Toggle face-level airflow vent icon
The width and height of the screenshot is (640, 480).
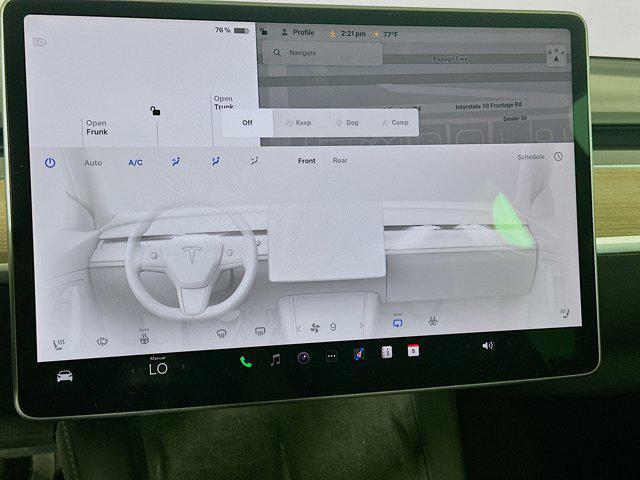click(x=216, y=161)
